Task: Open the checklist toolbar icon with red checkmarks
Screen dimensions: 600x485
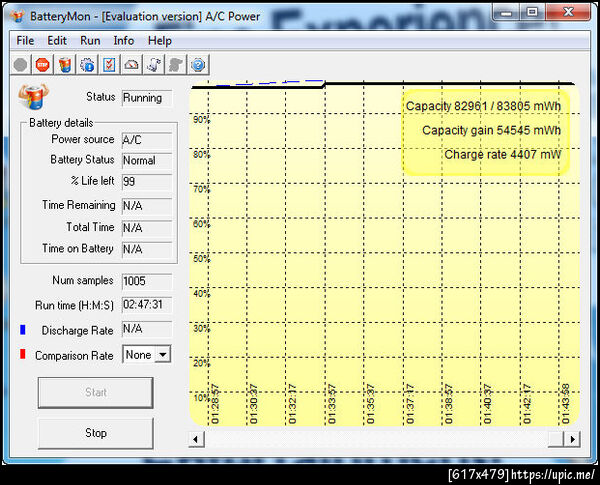Action: [109, 65]
